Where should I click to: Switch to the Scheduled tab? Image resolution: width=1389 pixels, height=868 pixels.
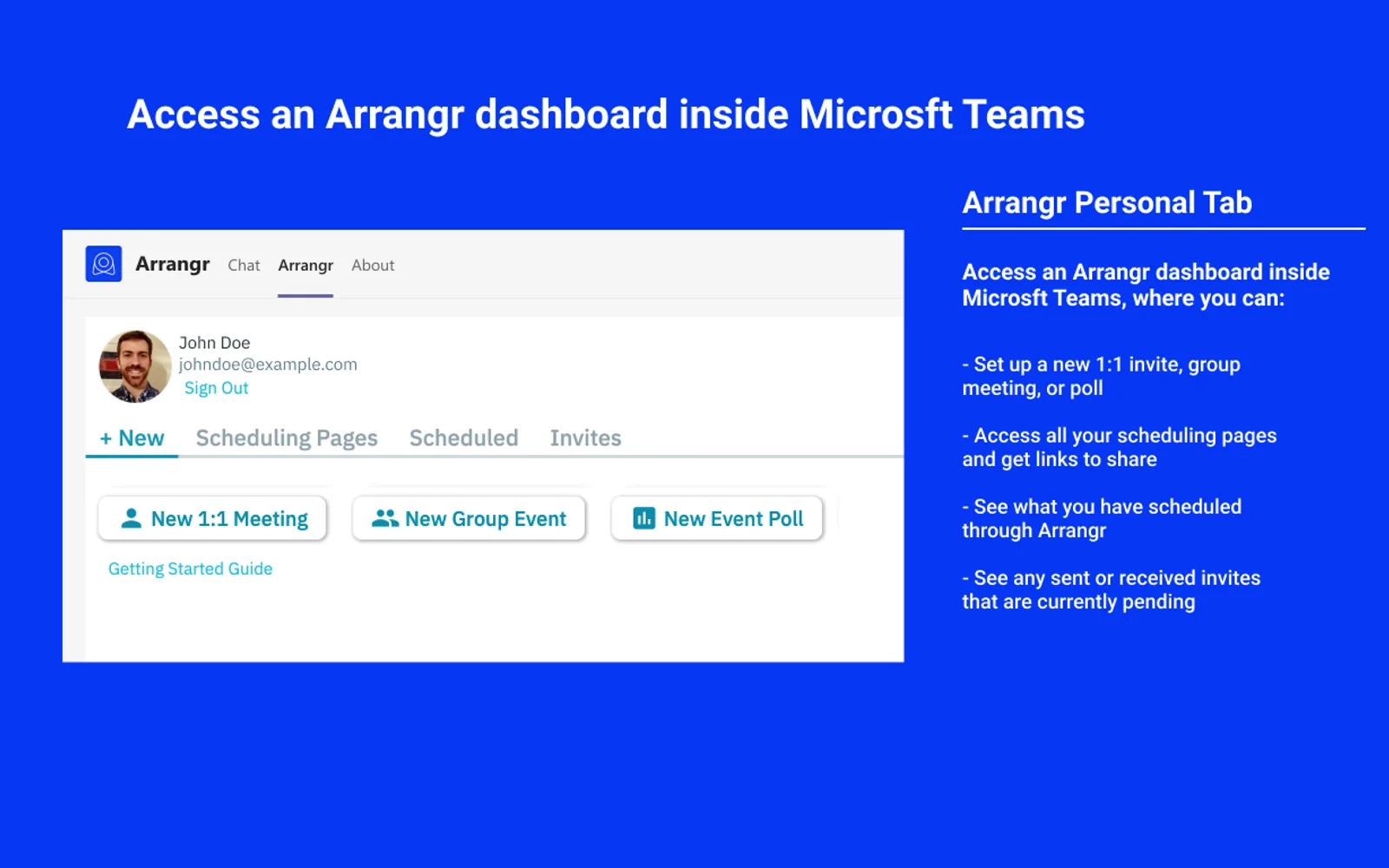click(x=464, y=438)
